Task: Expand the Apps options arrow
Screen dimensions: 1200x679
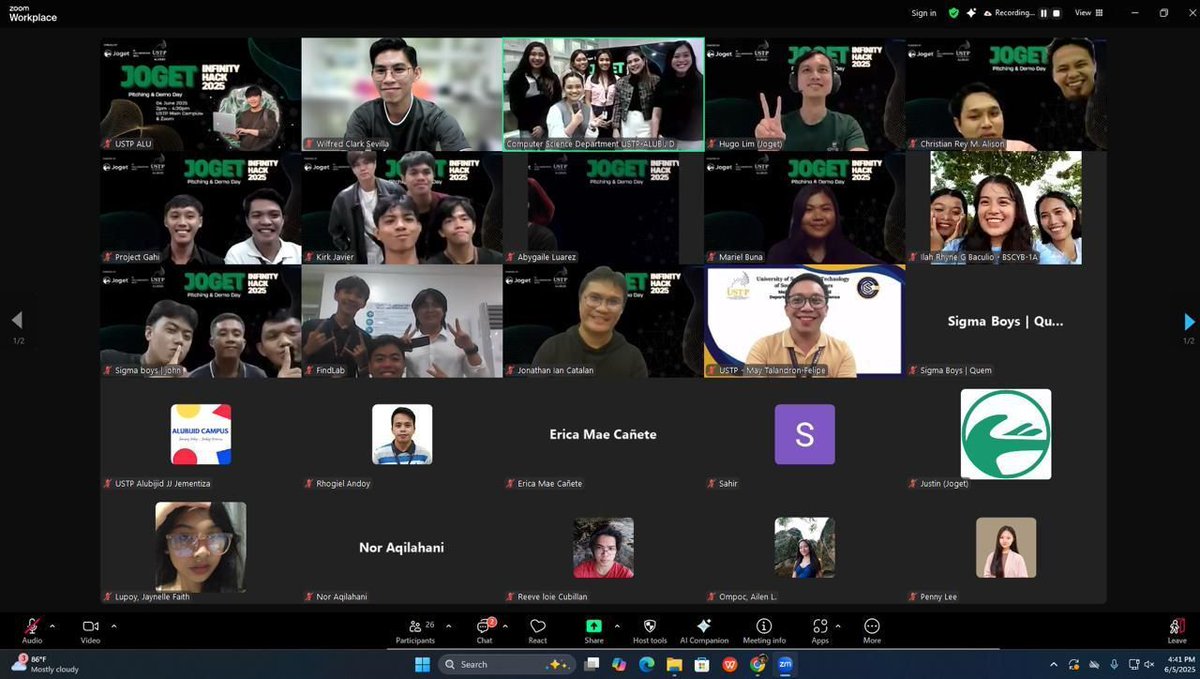Action: [x=838, y=626]
